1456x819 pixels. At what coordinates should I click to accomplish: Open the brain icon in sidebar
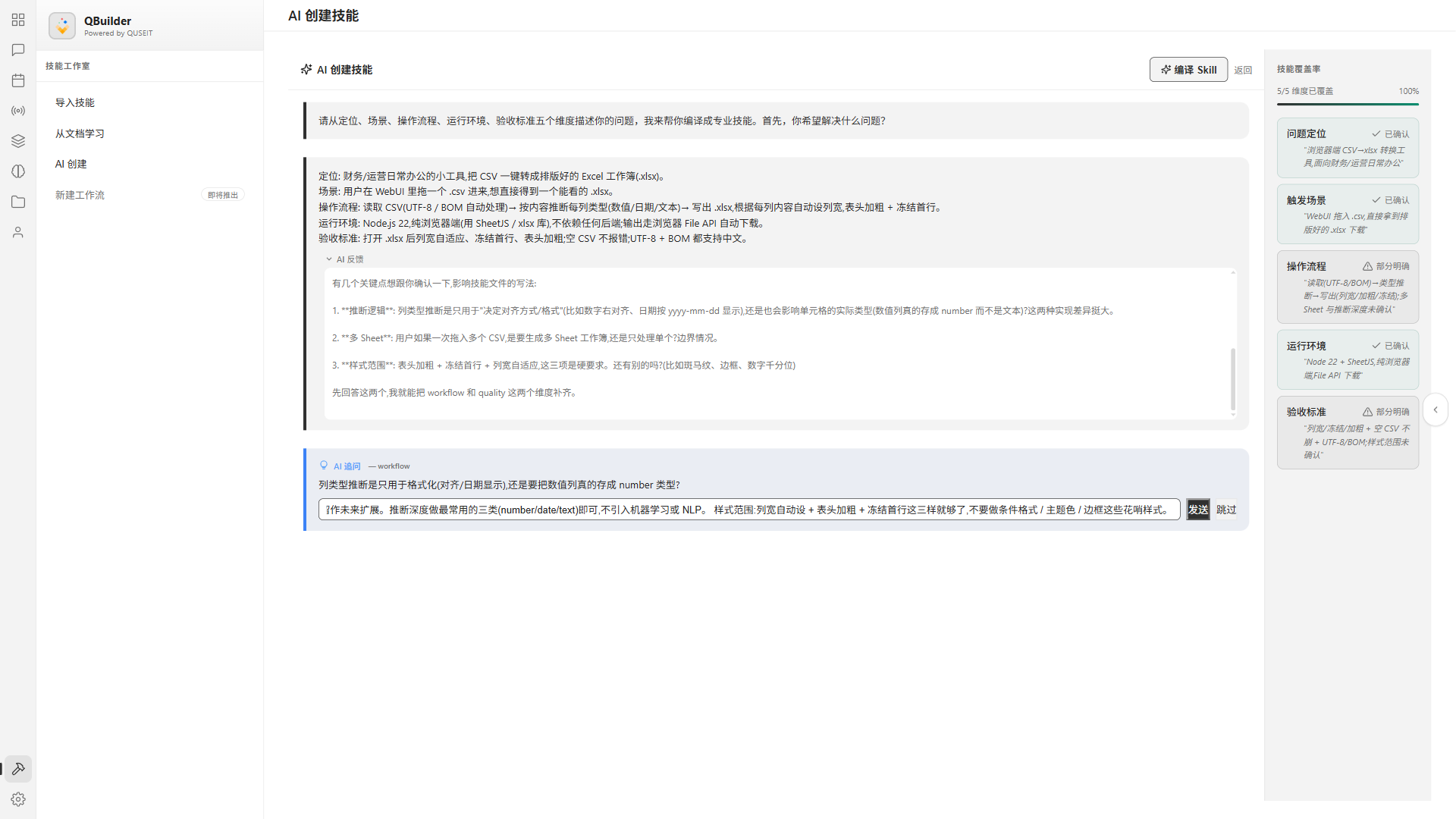coord(18,171)
